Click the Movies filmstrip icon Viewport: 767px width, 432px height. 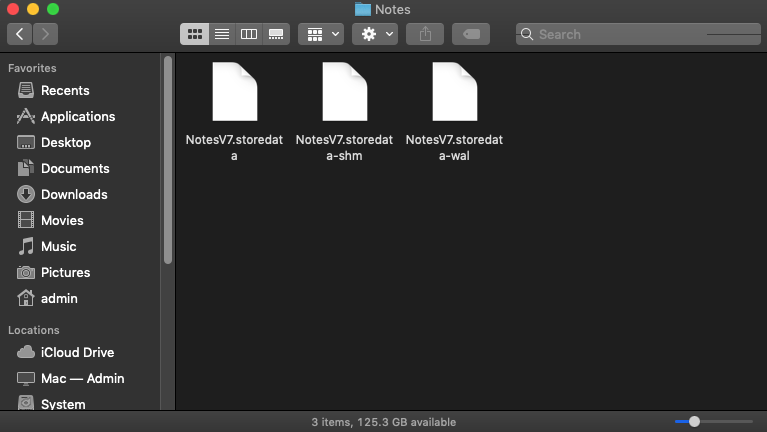click(26, 220)
